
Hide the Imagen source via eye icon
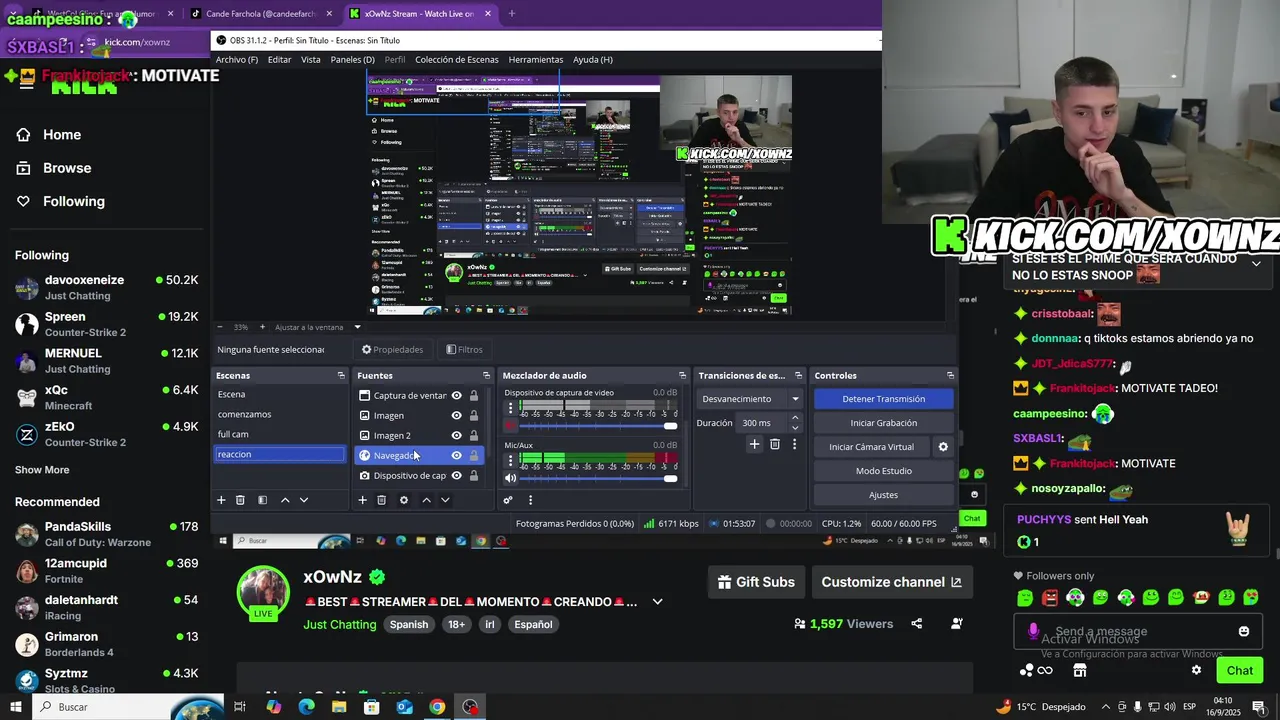tap(456, 416)
